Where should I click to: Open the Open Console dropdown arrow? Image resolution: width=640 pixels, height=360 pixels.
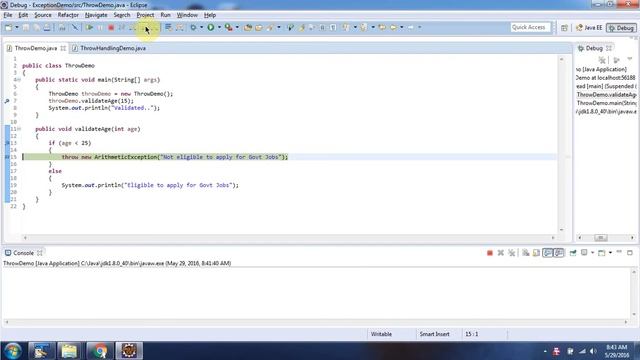click(610, 253)
